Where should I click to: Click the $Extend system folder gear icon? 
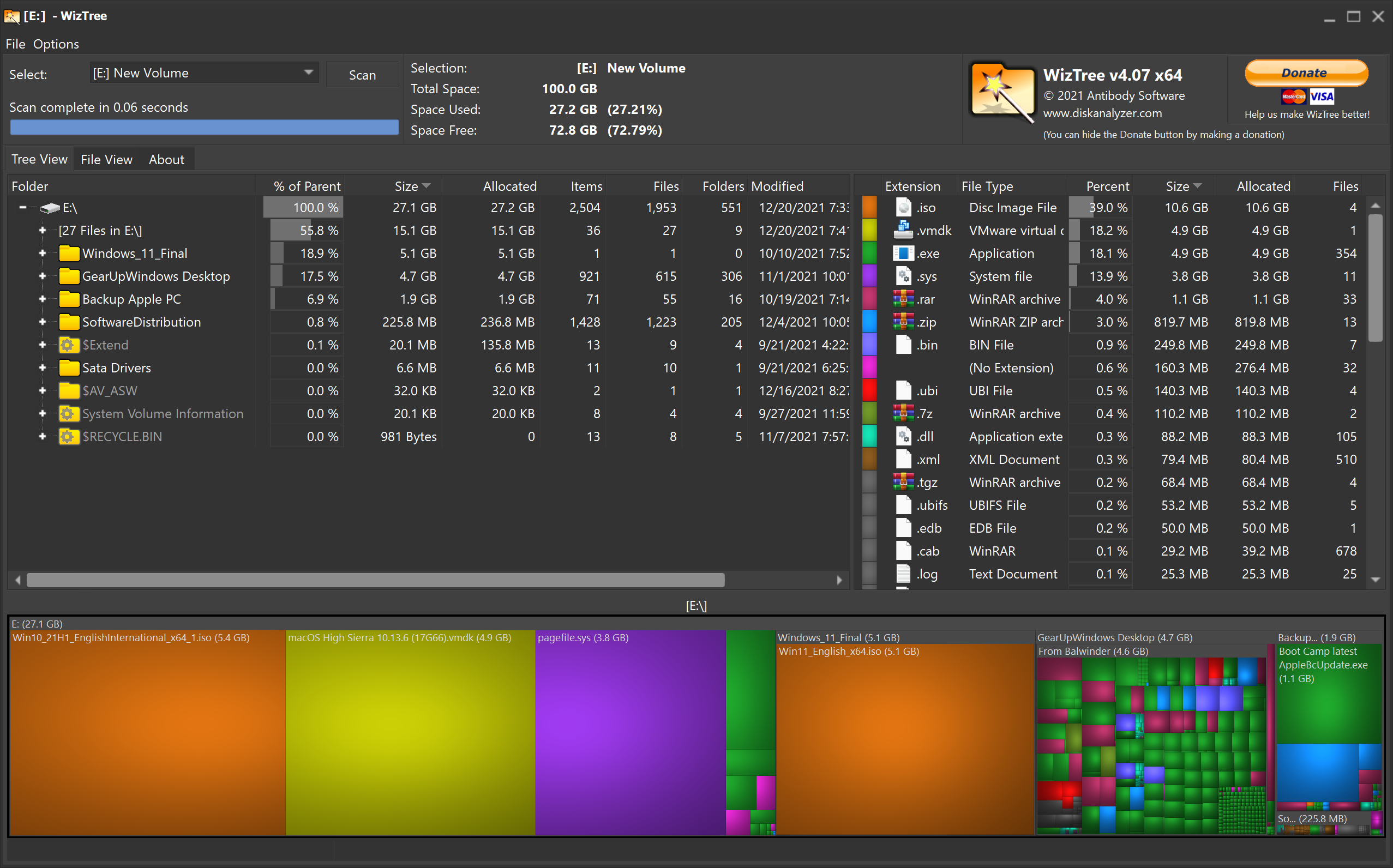tap(69, 345)
